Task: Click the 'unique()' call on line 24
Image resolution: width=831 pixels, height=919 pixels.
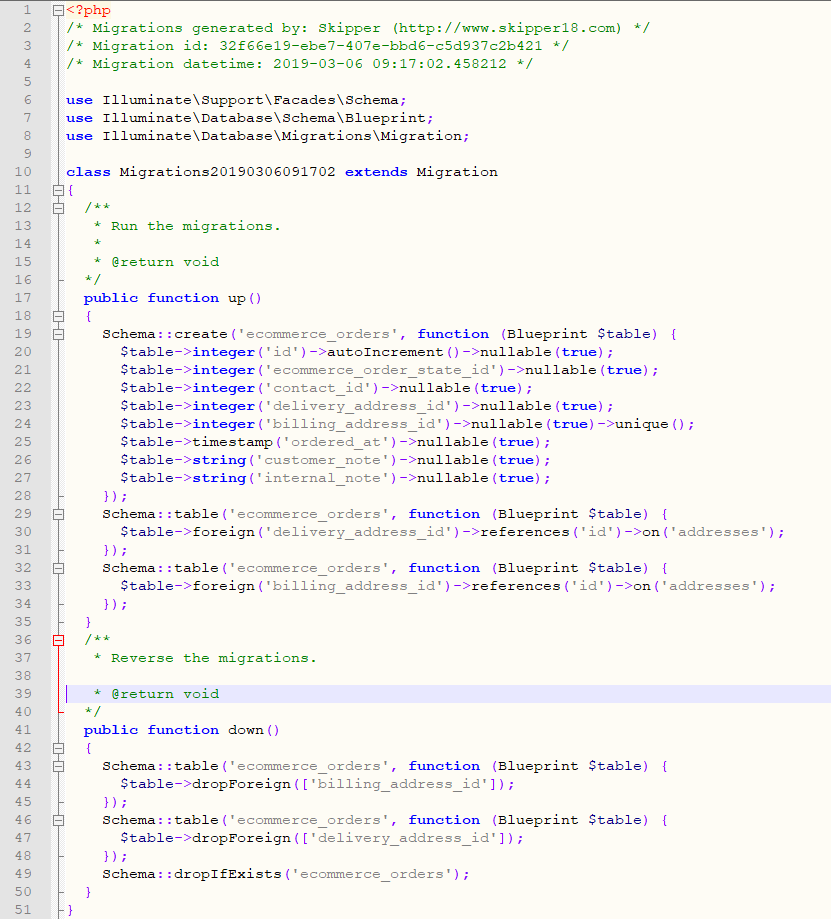Action: 649,424
